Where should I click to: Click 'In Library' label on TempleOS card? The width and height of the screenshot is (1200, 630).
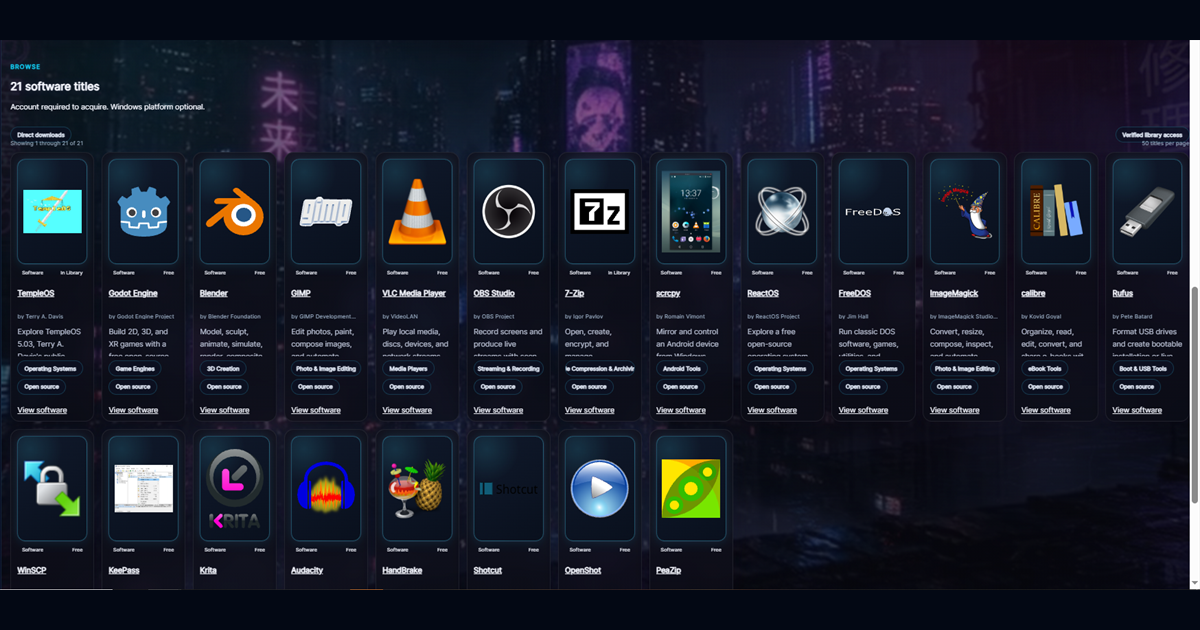(70, 272)
